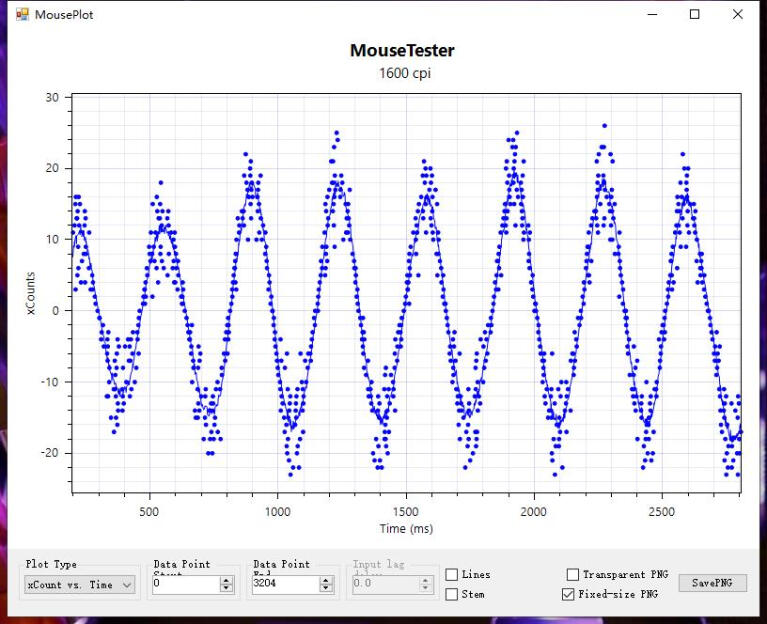This screenshot has width=767, height=624.
Task: Click the Time (ms) axis label
Action: (x=407, y=528)
